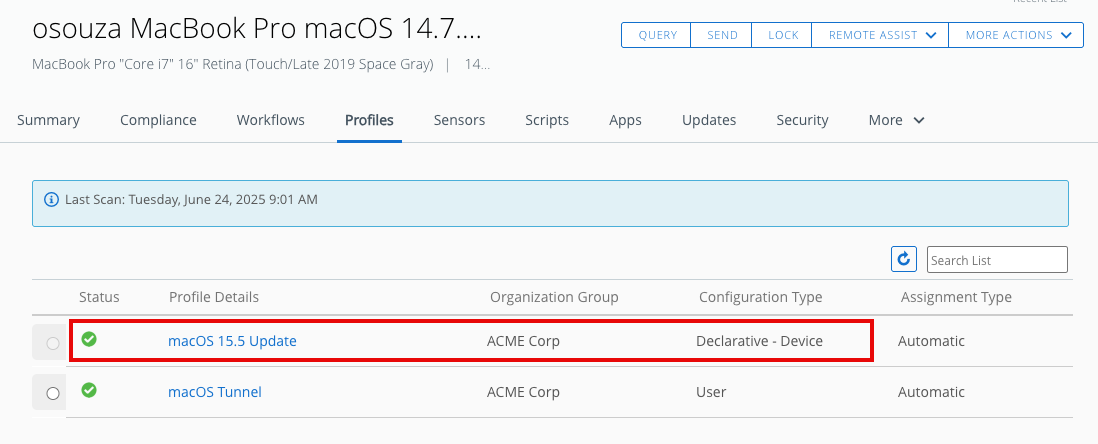Expand the Remote Assist dropdown

(882, 35)
